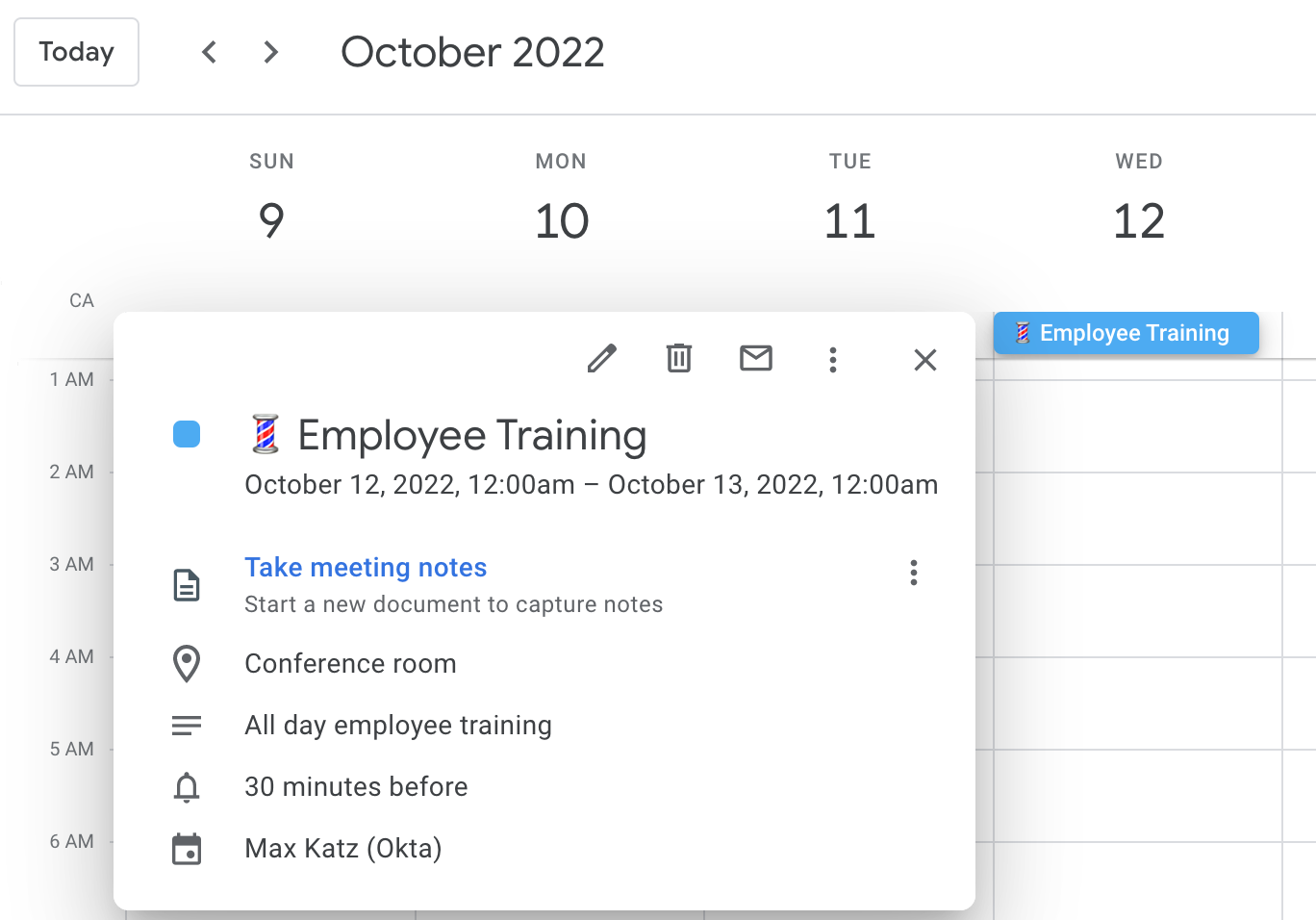
Task: Delete the Employee Training event via trash icon
Action: coord(679,359)
